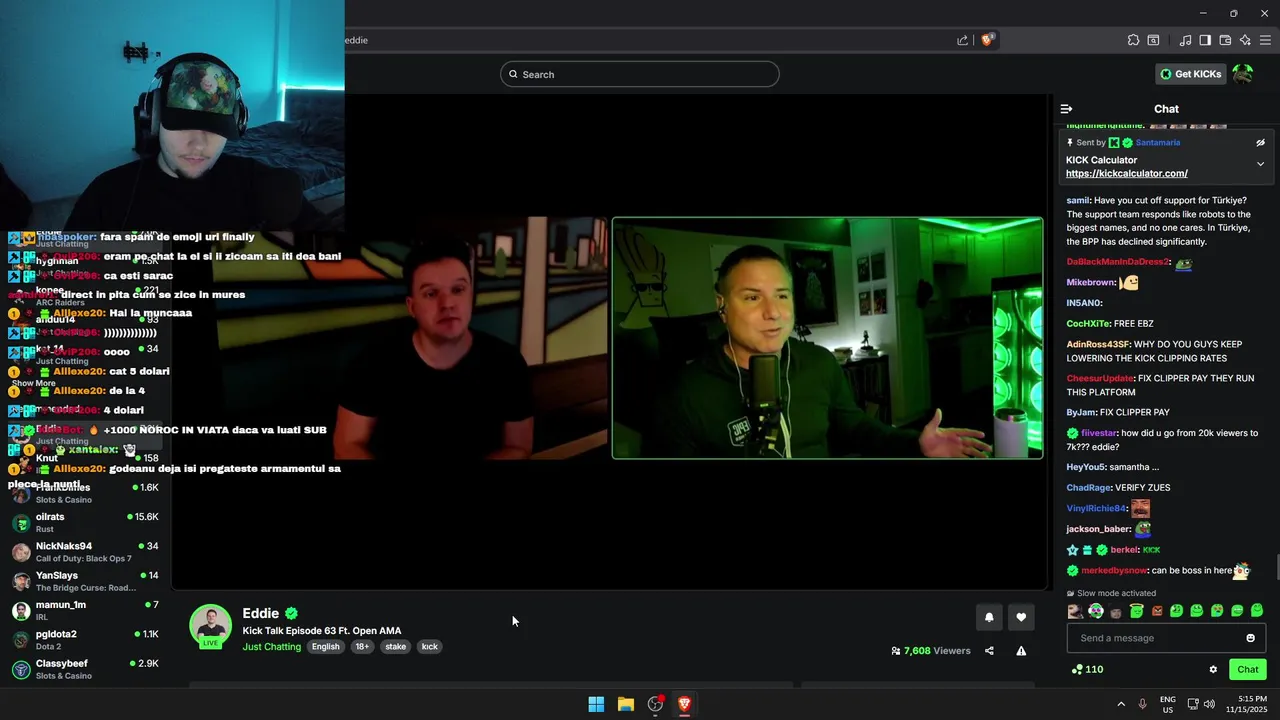
Task: Collapse the chat panel arrow icon
Action: [x=1066, y=109]
